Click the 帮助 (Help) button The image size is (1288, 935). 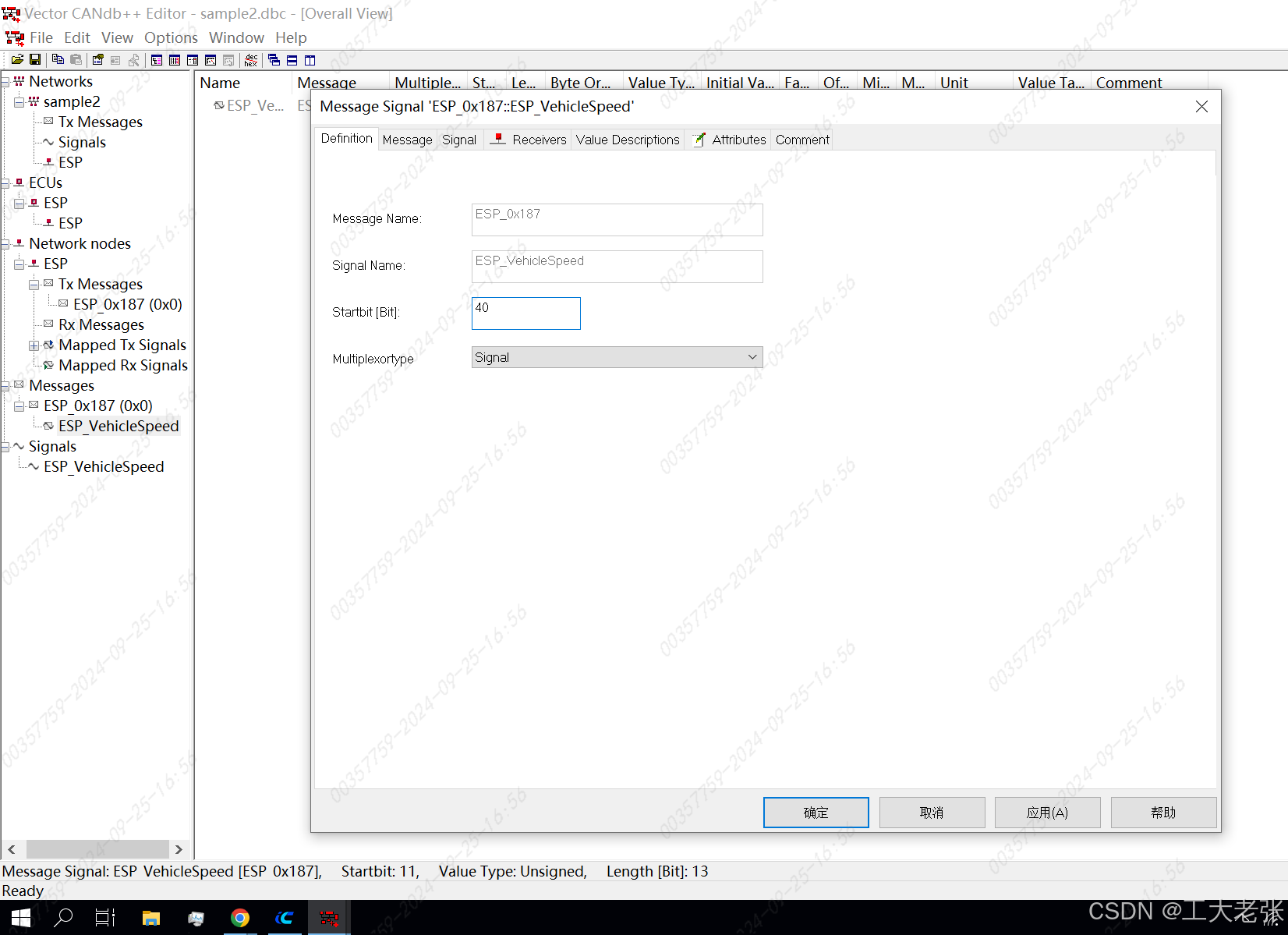tap(1163, 813)
